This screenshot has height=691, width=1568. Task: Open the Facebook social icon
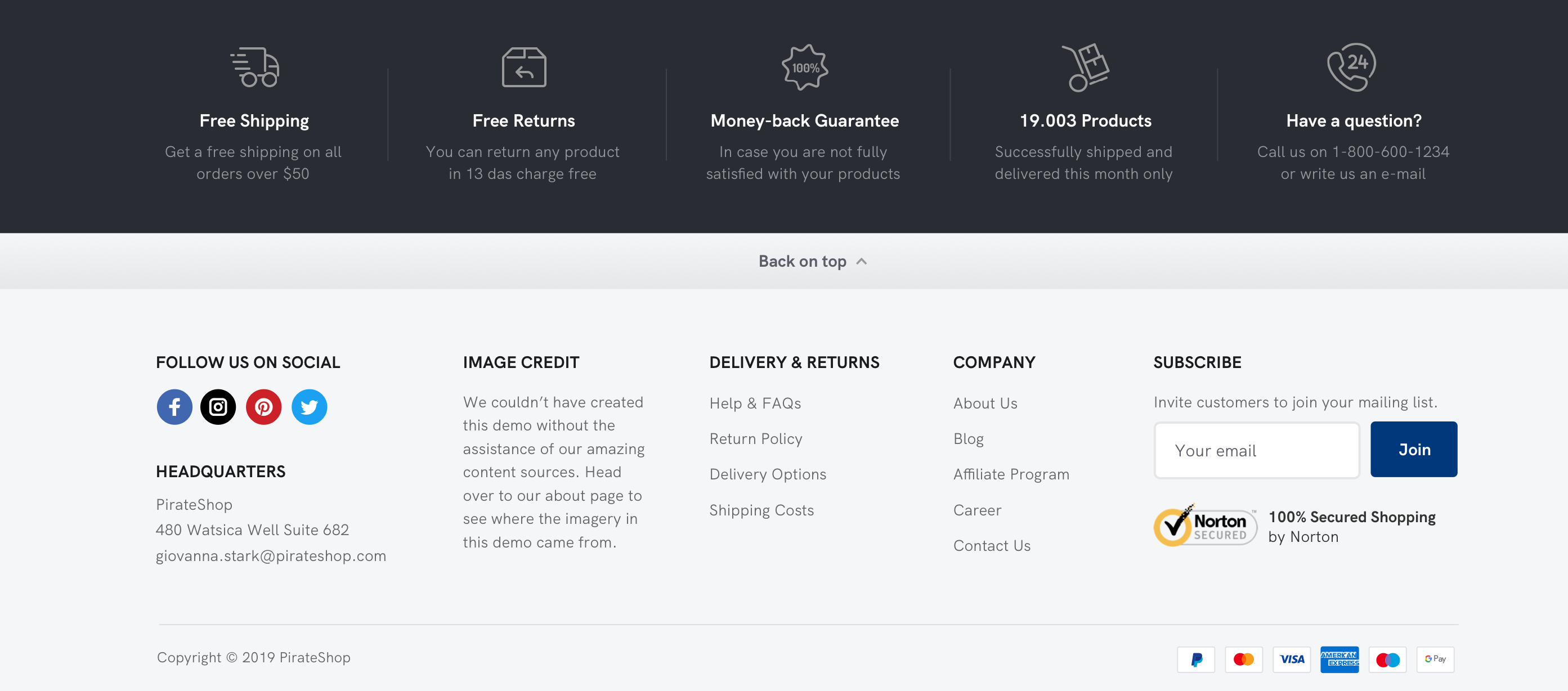tap(174, 407)
